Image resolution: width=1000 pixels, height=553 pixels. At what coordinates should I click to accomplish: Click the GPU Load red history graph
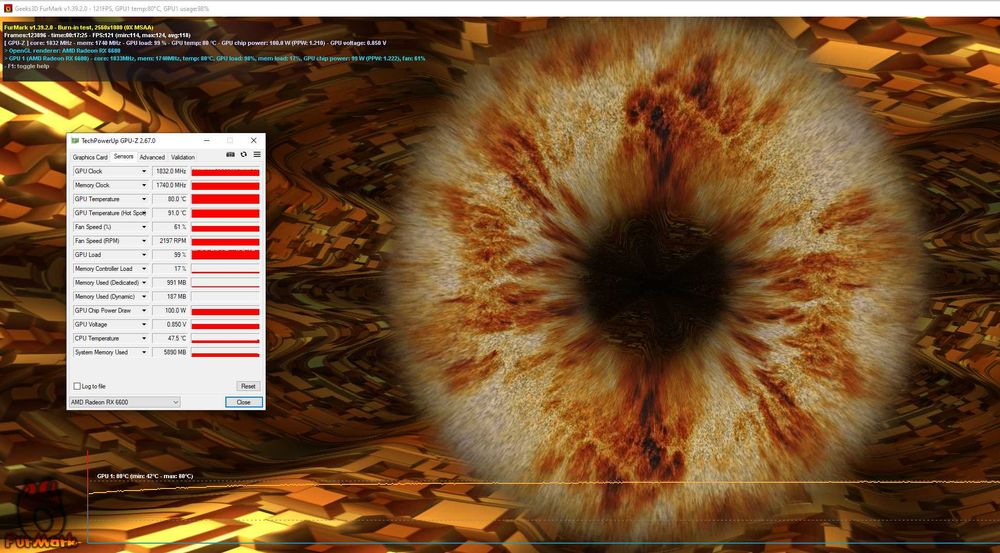(x=225, y=255)
